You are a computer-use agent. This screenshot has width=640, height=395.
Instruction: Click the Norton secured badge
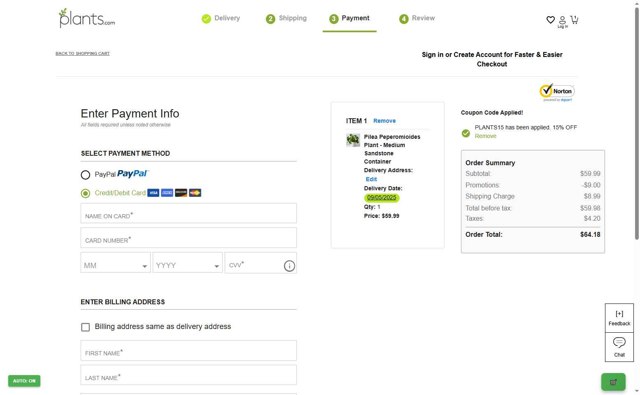(x=557, y=92)
